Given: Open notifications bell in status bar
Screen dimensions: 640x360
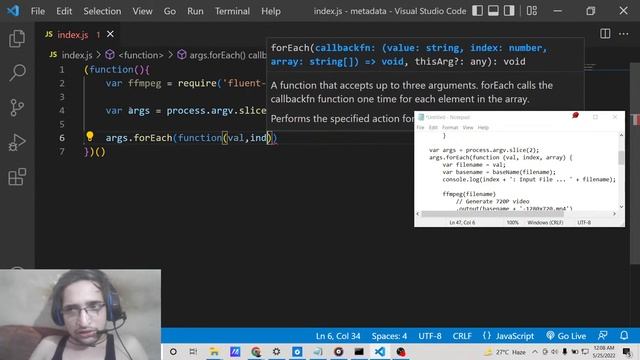Looking at the screenshot, I should (624, 336).
